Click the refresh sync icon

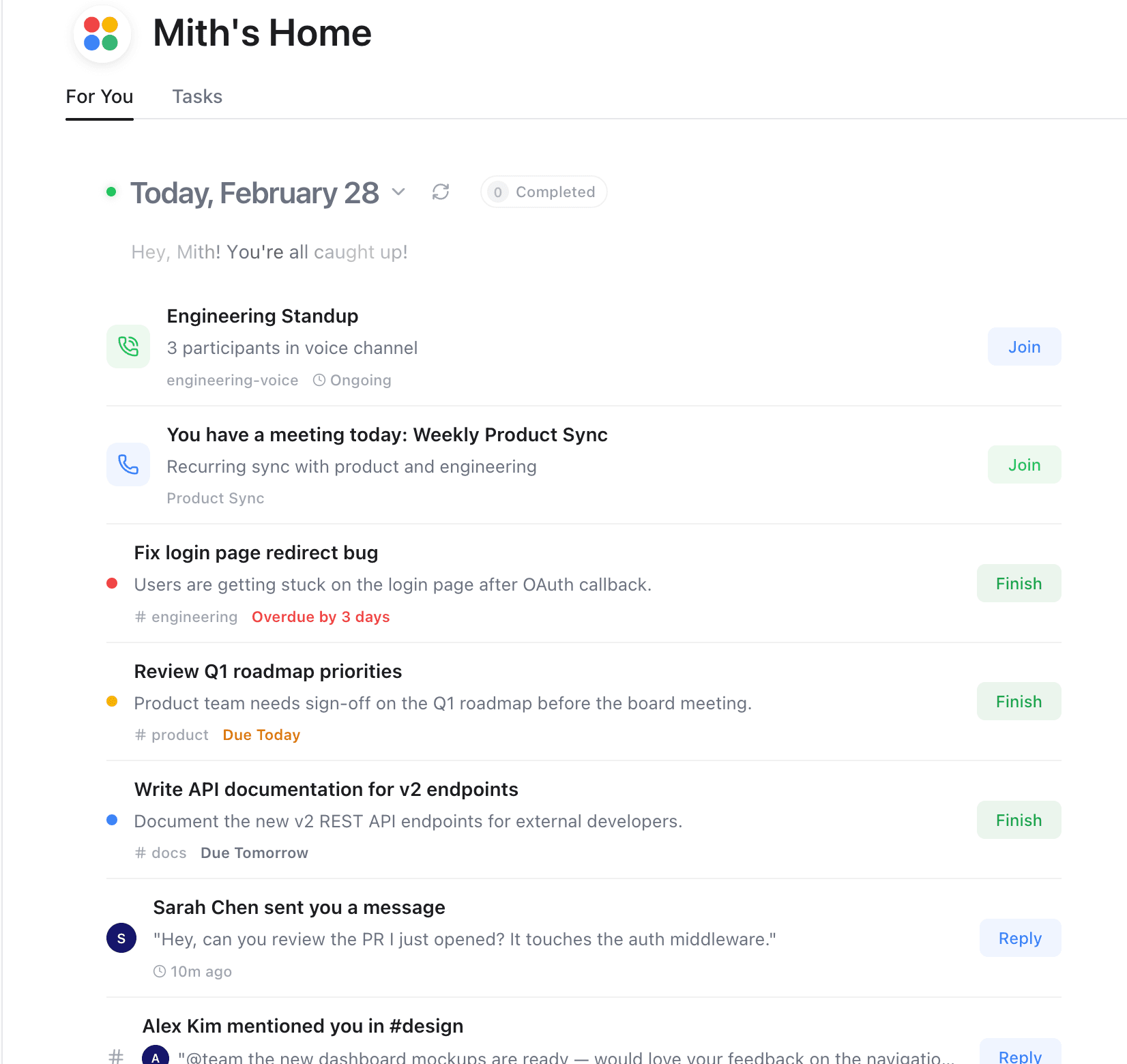441,192
